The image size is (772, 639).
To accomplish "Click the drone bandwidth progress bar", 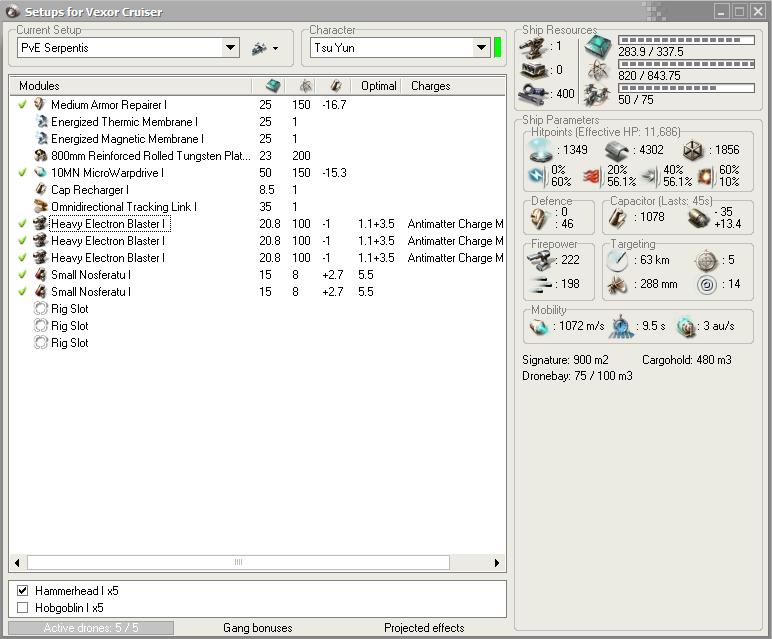I will (686, 88).
